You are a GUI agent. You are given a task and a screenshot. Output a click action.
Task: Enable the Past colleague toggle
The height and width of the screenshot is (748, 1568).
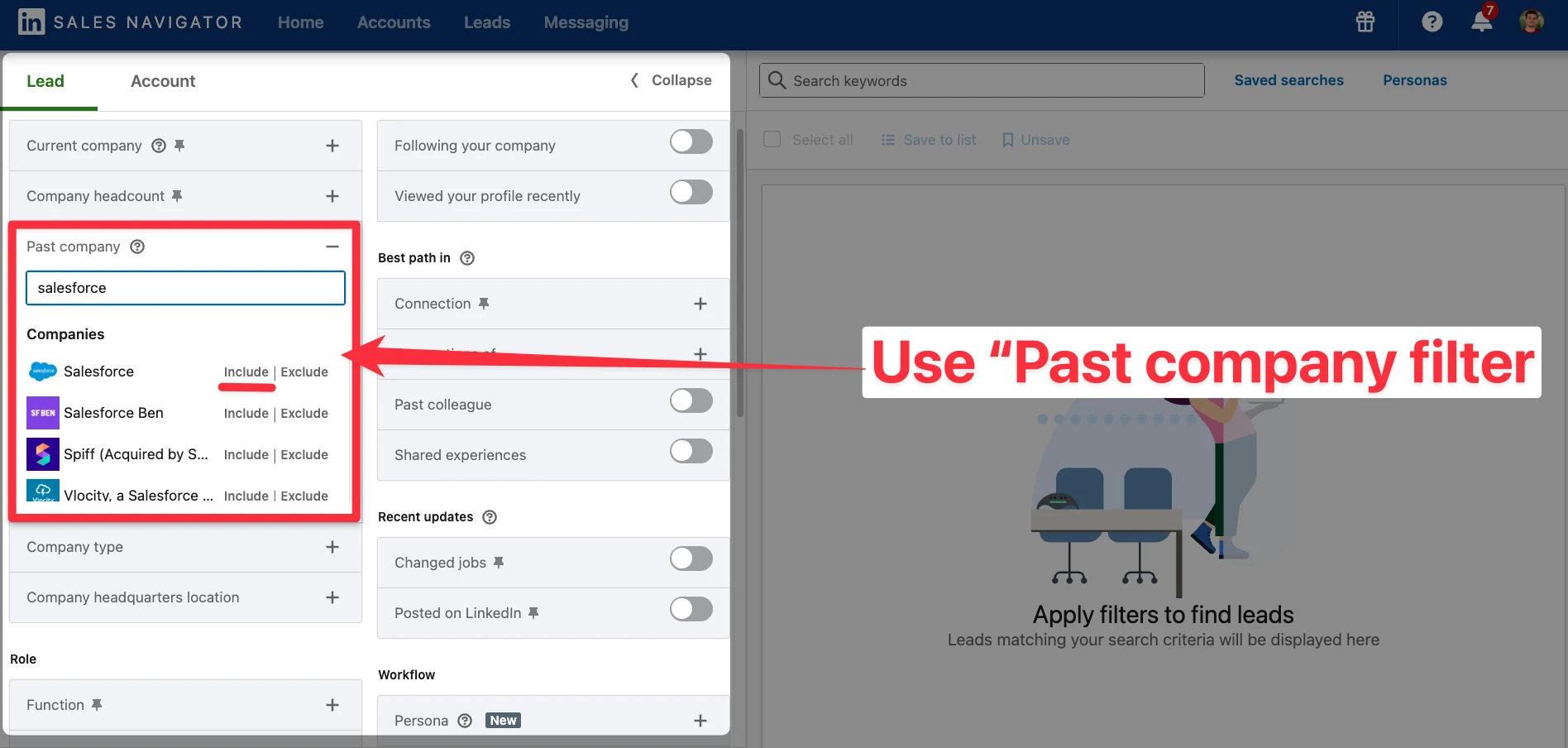click(691, 401)
